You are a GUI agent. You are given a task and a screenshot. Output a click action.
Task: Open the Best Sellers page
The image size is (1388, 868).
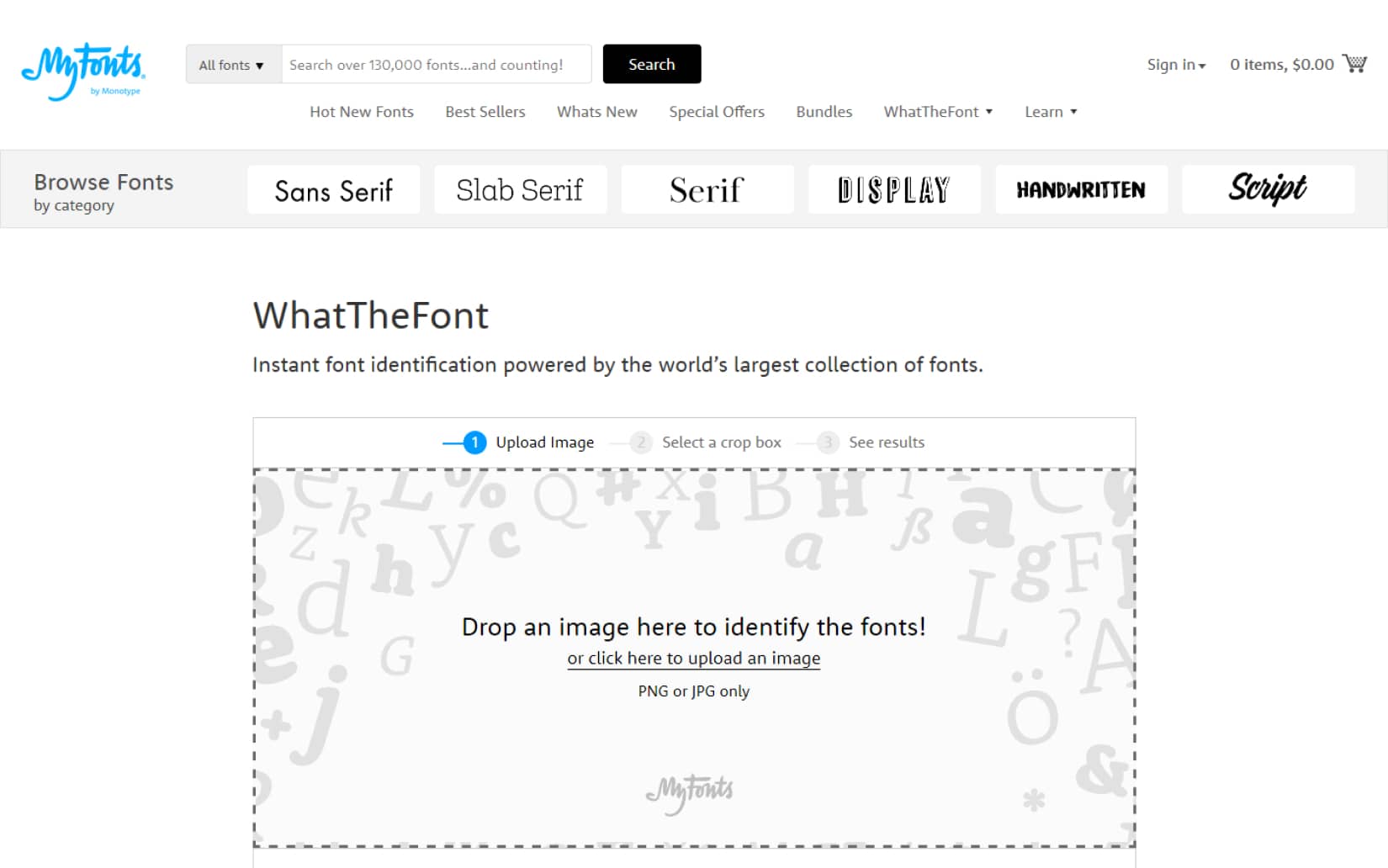click(485, 112)
